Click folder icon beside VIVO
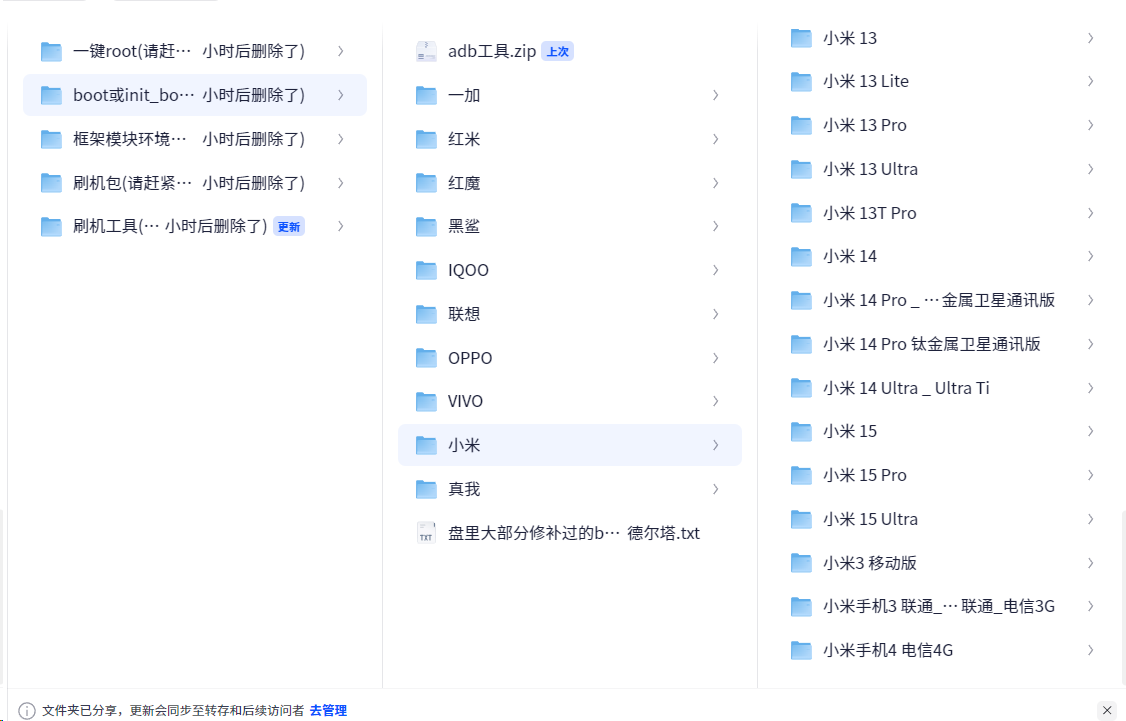Viewport: 1126px width, 721px height. [426, 401]
